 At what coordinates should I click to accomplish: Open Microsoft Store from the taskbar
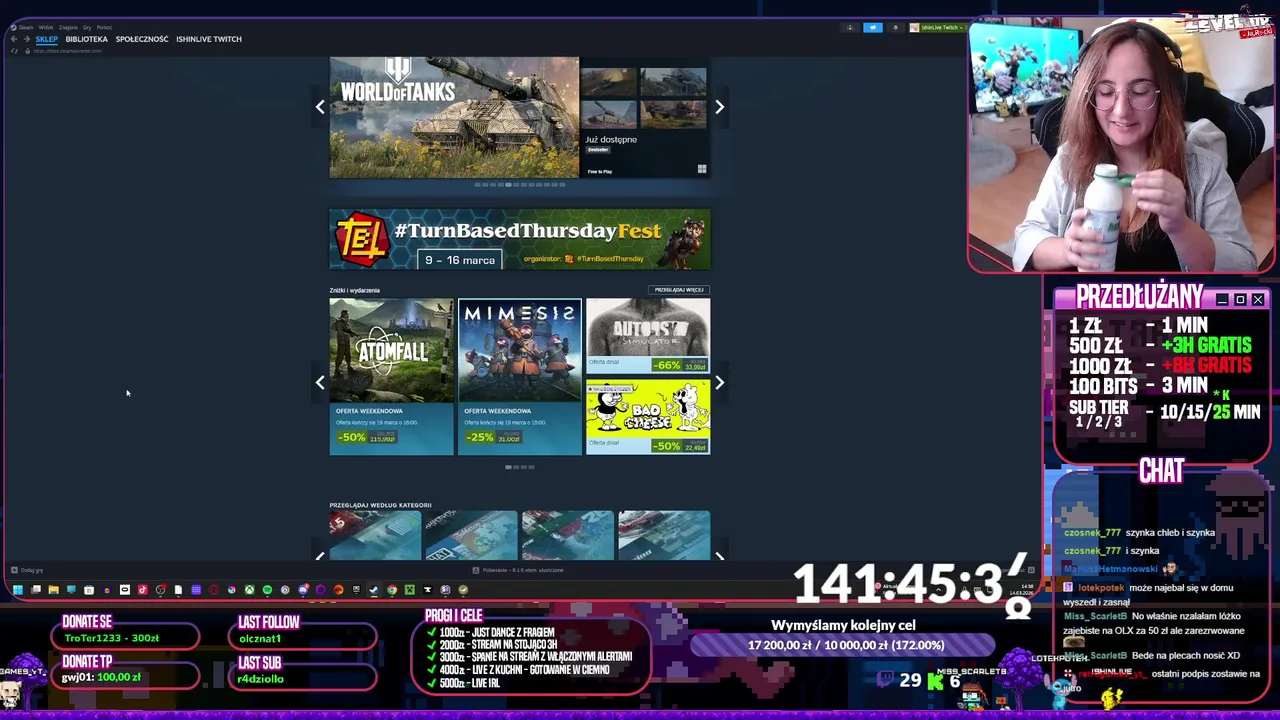tap(89, 590)
